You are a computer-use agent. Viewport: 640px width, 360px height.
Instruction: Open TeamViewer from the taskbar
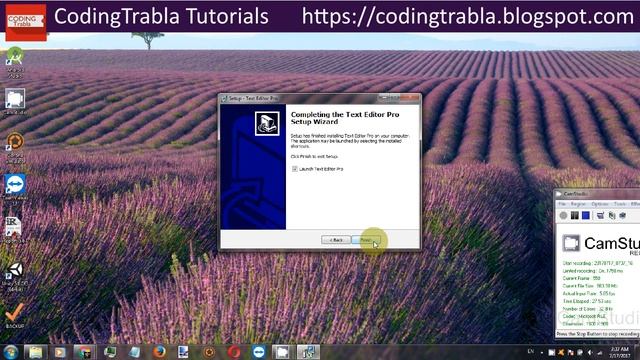(x=259, y=352)
